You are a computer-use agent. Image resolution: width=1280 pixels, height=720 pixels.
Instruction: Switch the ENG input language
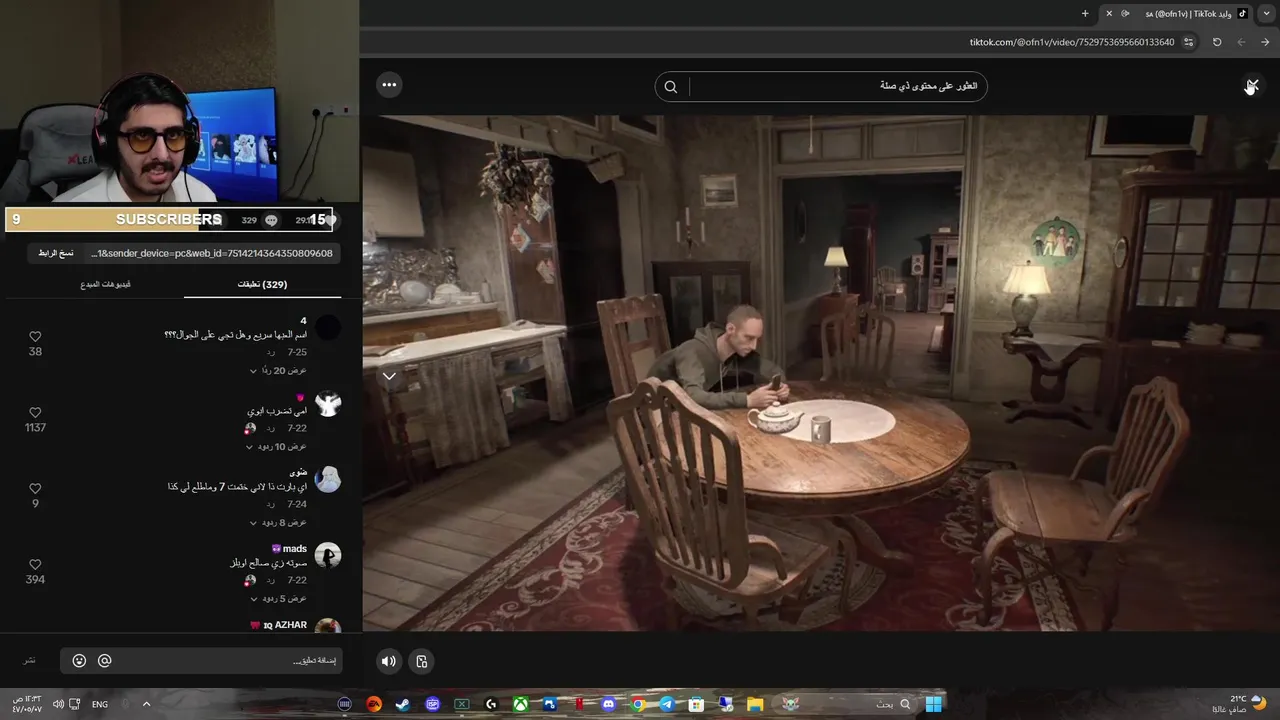coord(100,704)
